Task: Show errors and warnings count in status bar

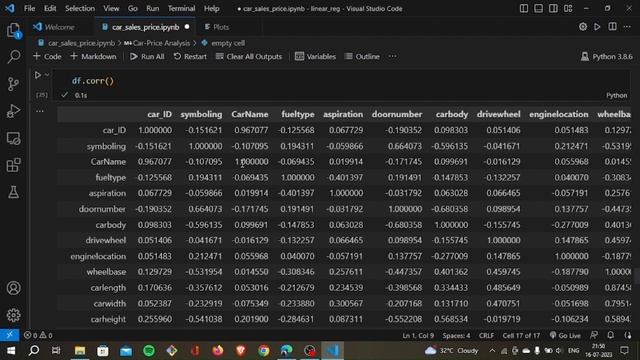Action: pyautogui.click(x=38, y=335)
